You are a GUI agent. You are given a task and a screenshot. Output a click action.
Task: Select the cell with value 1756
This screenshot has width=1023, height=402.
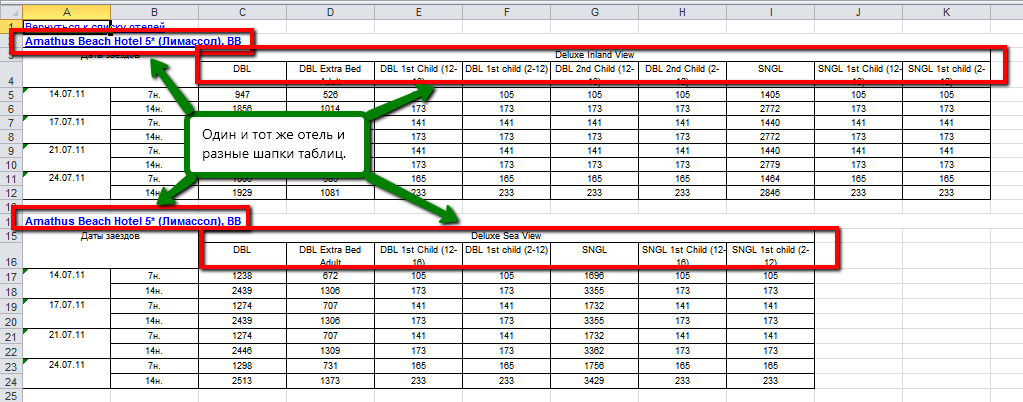pyautogui.click(x=594, y=366)
